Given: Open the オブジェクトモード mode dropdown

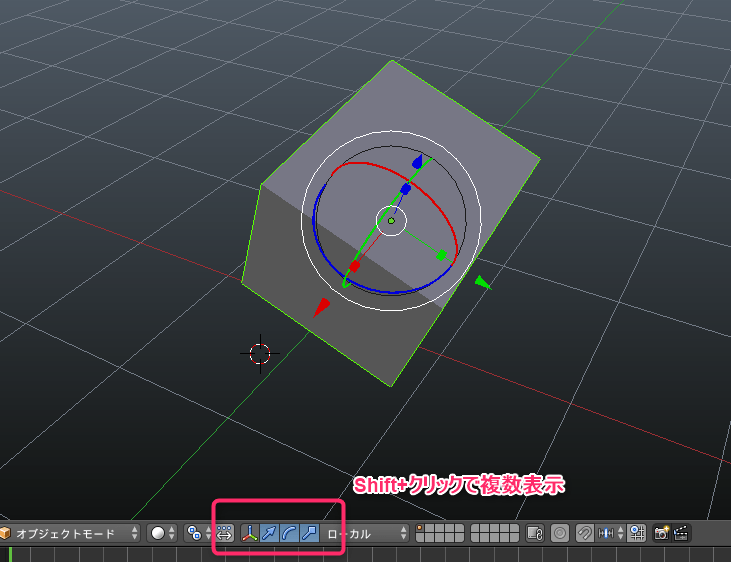Looking at the screenshot, I should [x=70, y=534].
